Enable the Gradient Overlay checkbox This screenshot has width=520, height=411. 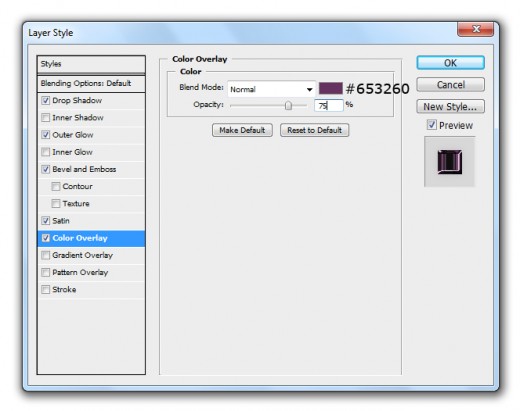pyautogui.click(x=46, y=255)
